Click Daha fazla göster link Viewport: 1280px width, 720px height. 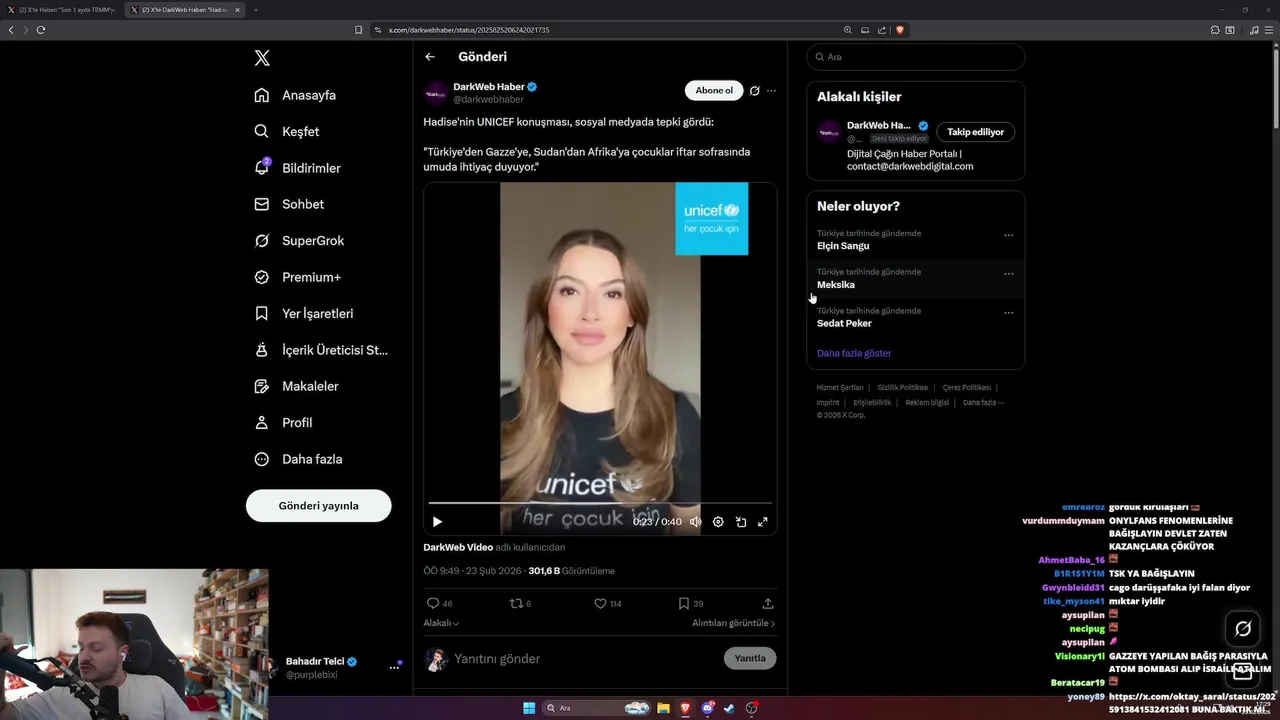854,353
